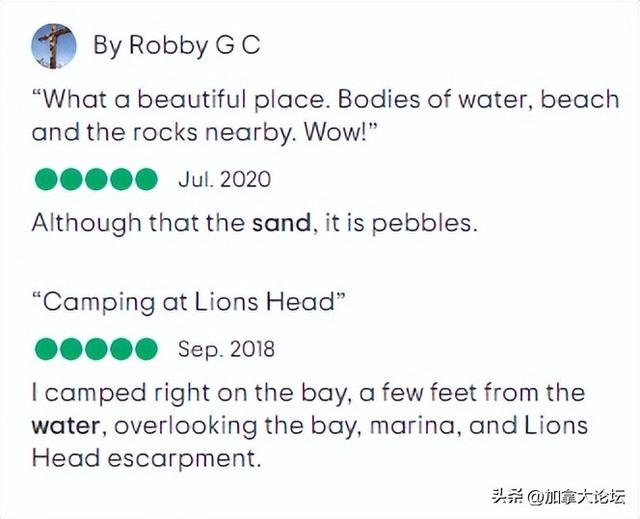Open the "Camping at Lions Head" review title
Image resolution: width=640 pixels, height=519 pixels.
(189, 302)
